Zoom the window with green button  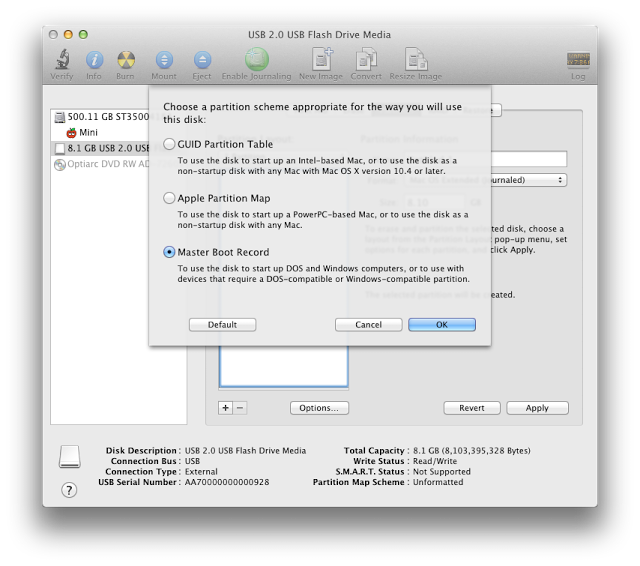tap(83, 35)
